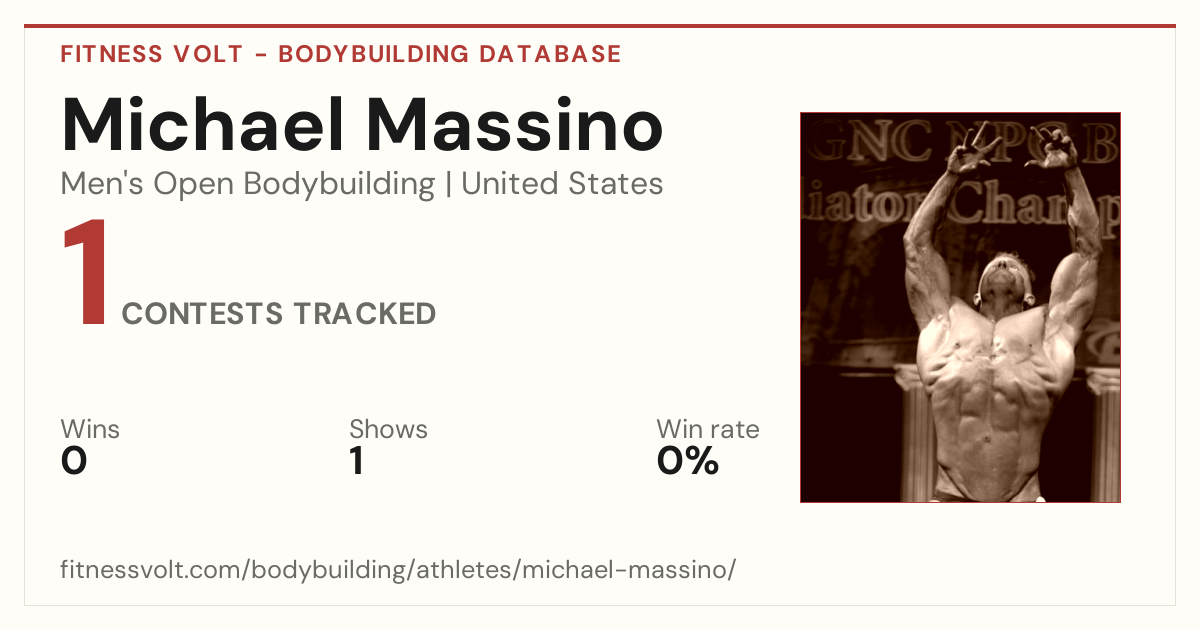This screenshot has width=1200, height=630.
Task: Click the Contests Tracked label
Action: 279,314
